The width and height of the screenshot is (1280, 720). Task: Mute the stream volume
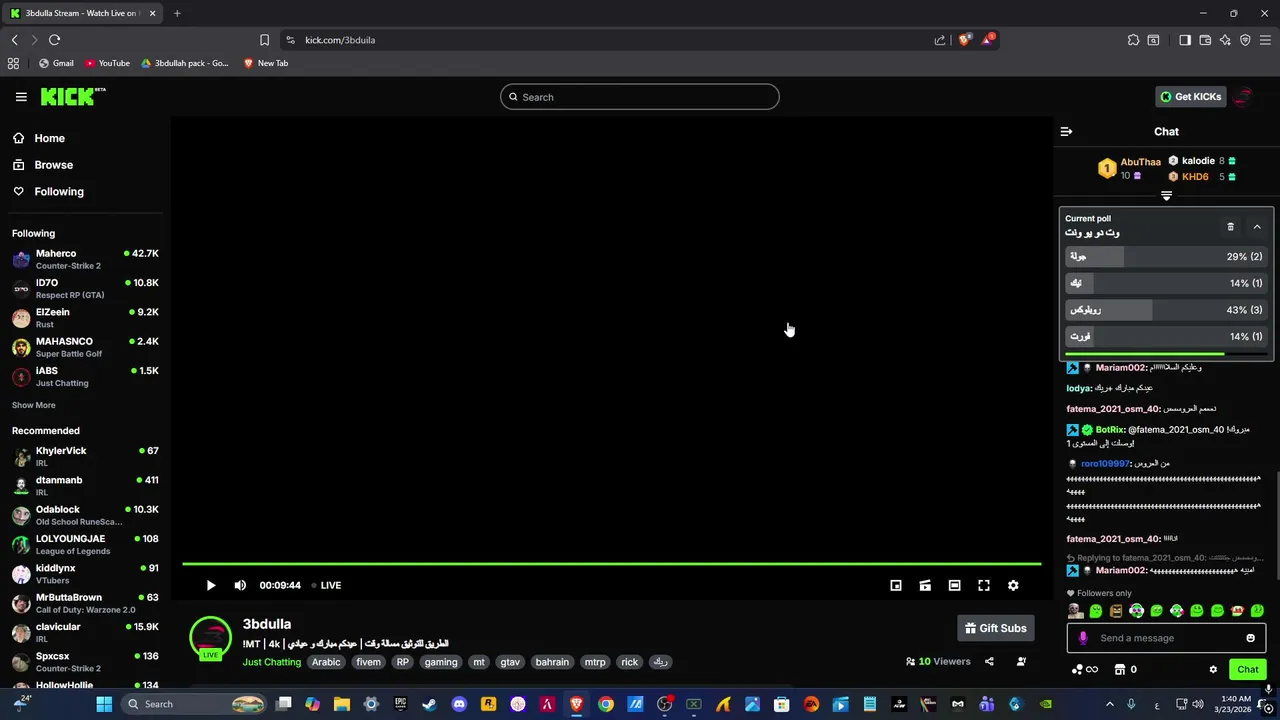240,585
